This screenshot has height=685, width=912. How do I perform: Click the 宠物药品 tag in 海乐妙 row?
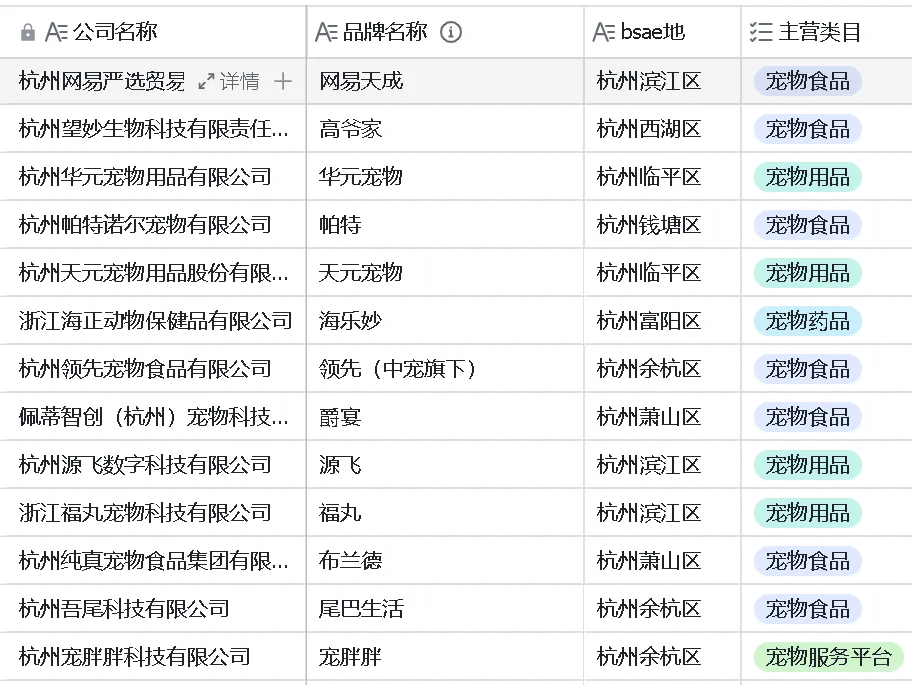coord(807,321)
